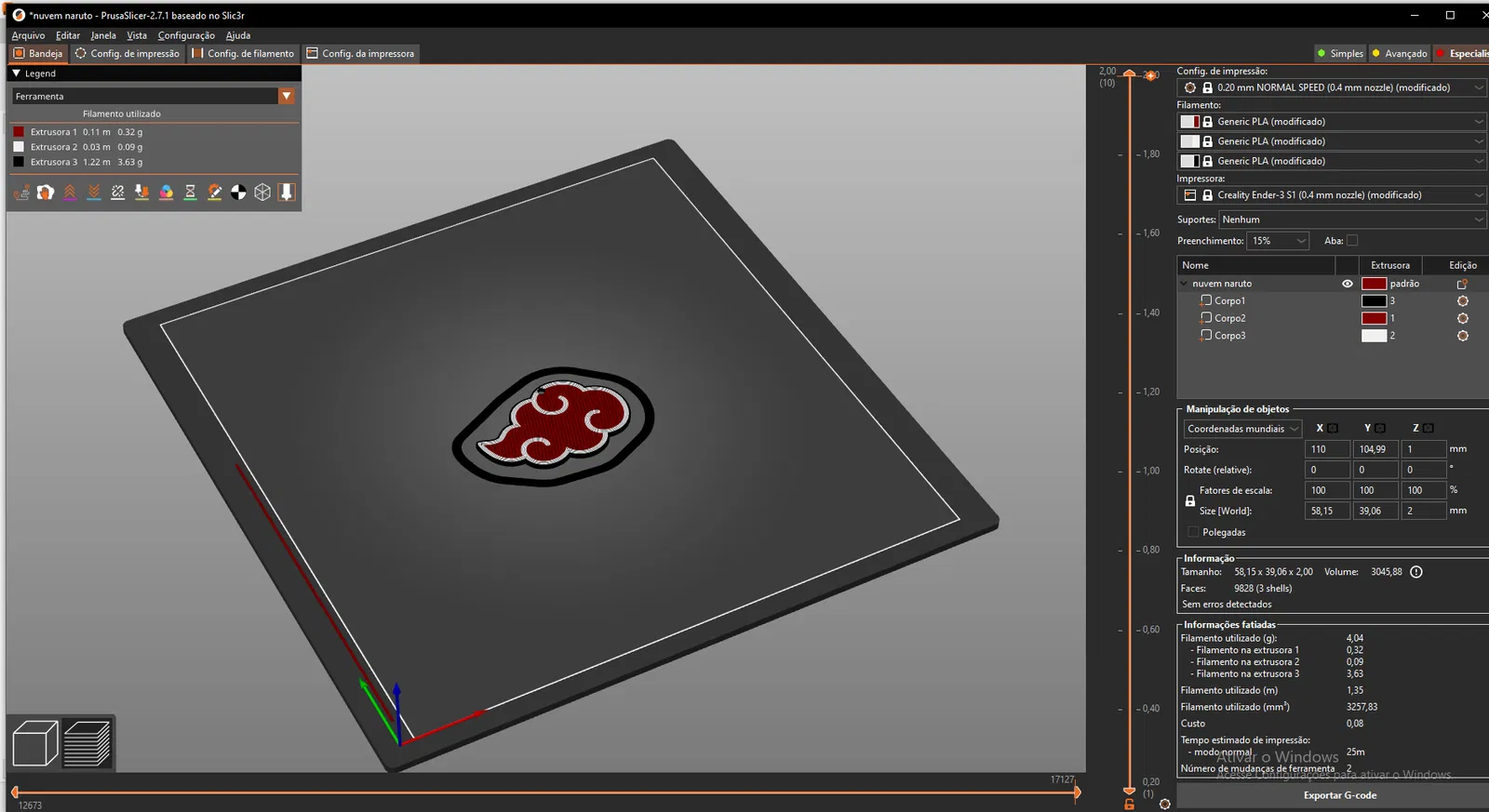Switch to sliced layers preview icon
1489x812 pixels.
click(x=87, y=743)
